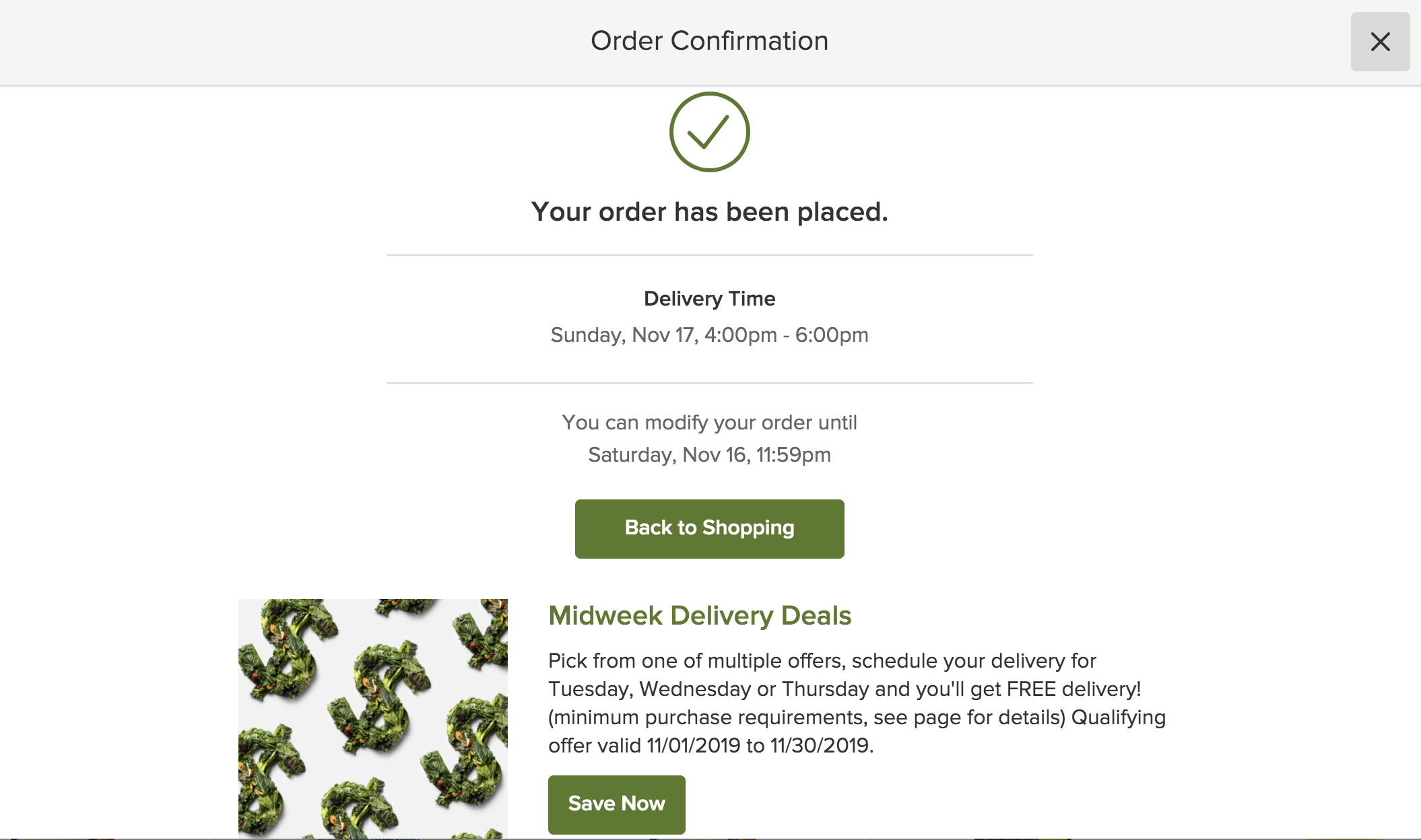Image resolution: width=1421 pixels, height=840 pixels.
Task: Click the divider line below the delivery window
Action: coord(709,383)
